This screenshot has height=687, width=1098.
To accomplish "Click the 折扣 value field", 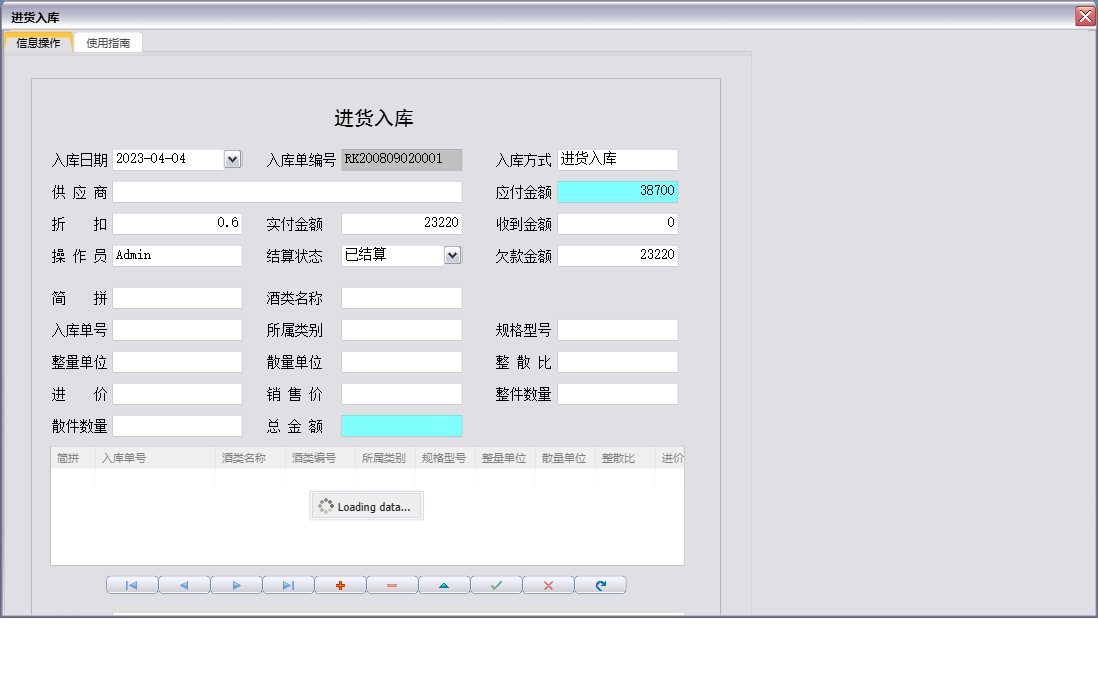I will (177, 223).
